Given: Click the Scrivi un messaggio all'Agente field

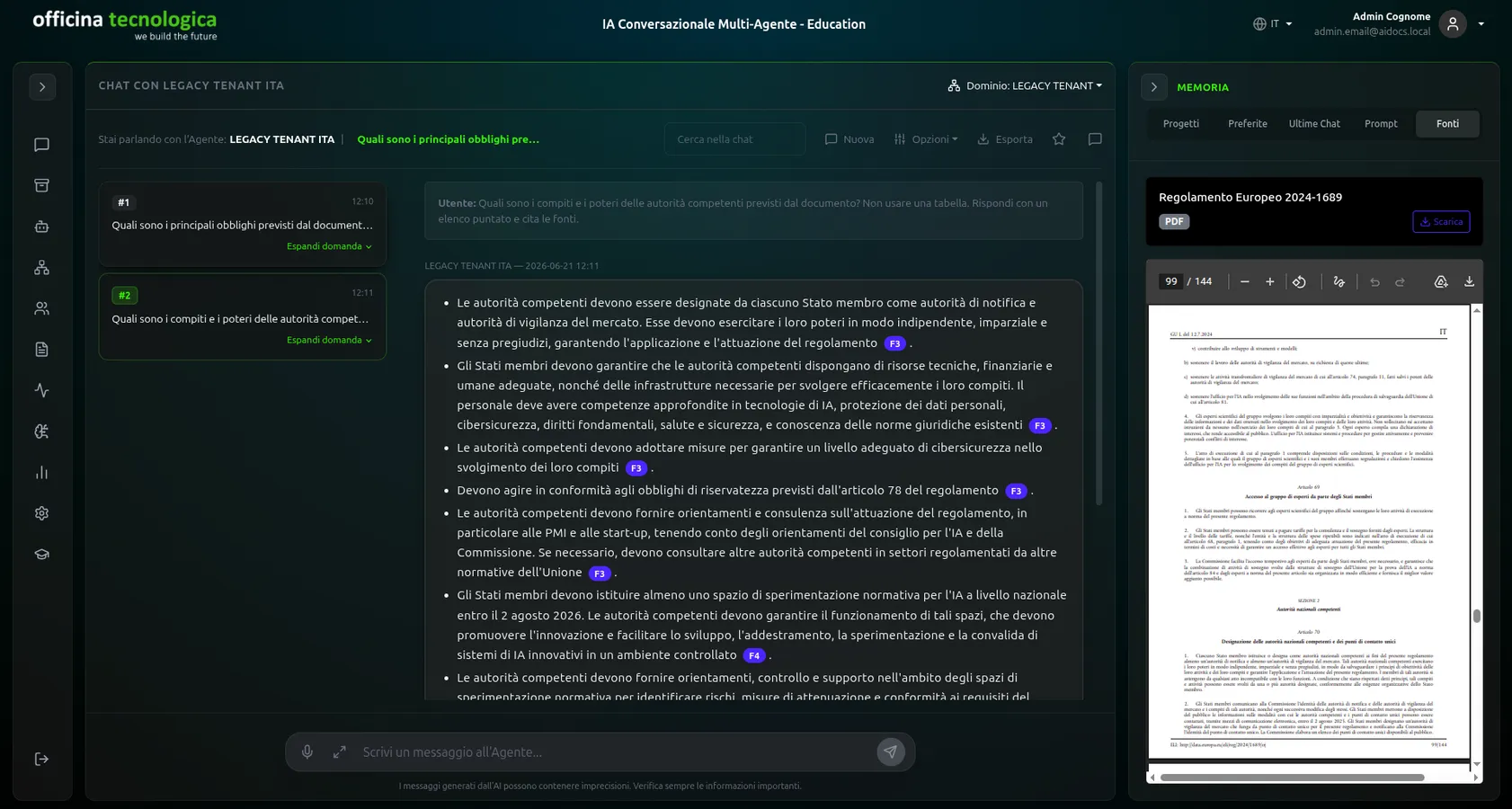Looking at the screenshot, I should click(x=611, y=752).
